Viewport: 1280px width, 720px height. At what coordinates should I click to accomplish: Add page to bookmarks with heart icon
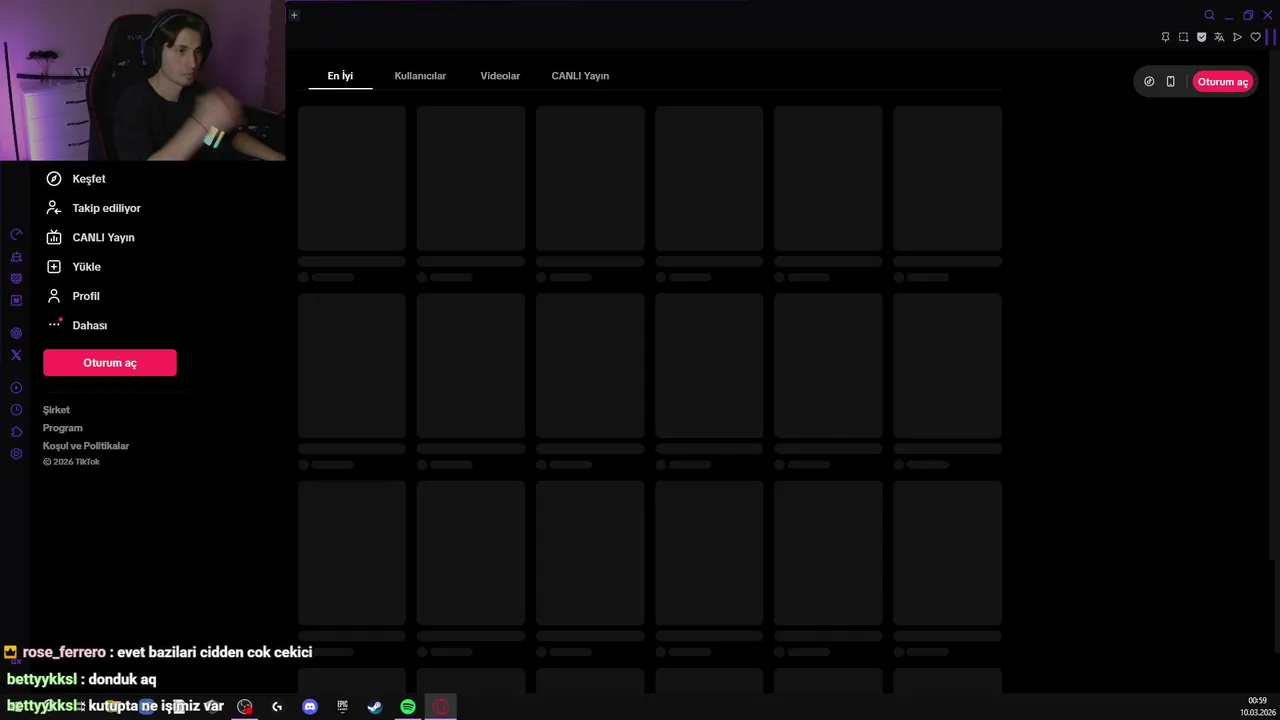(x=1256, y=37)
